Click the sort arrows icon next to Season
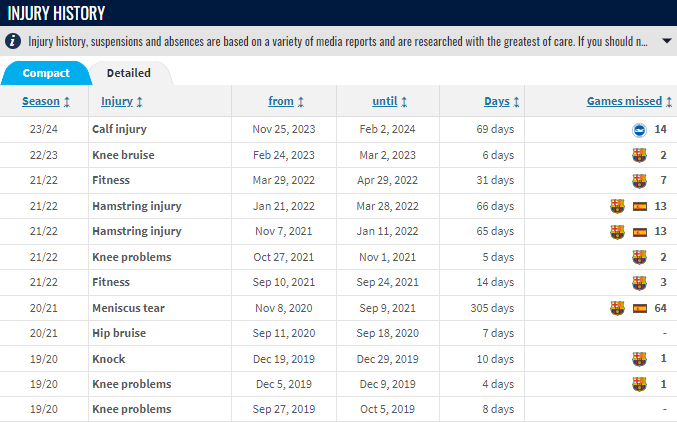 (x=67, y=102)
